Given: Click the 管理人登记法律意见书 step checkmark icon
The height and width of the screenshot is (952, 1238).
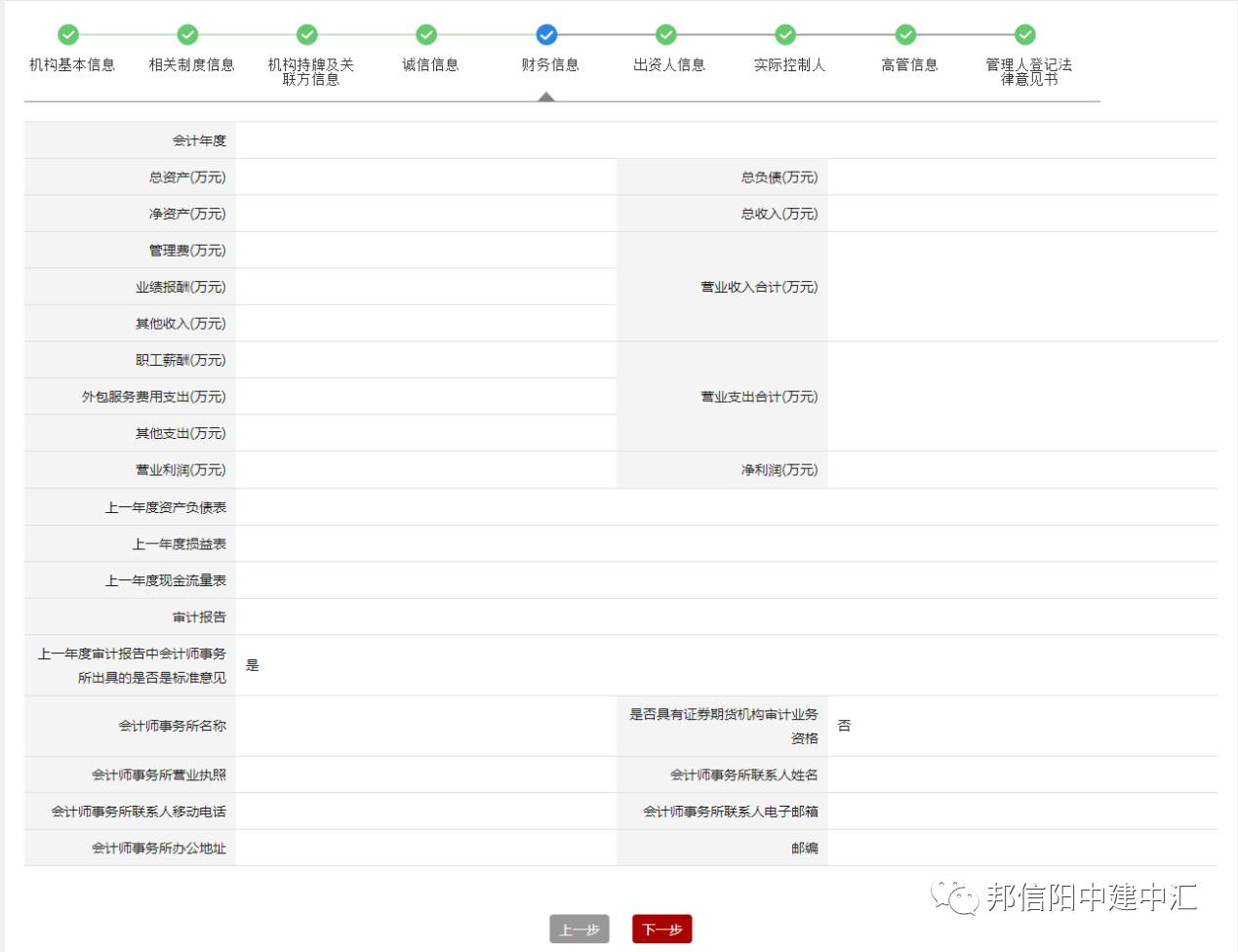Looking at the screenshot, I should [1024, 35].
